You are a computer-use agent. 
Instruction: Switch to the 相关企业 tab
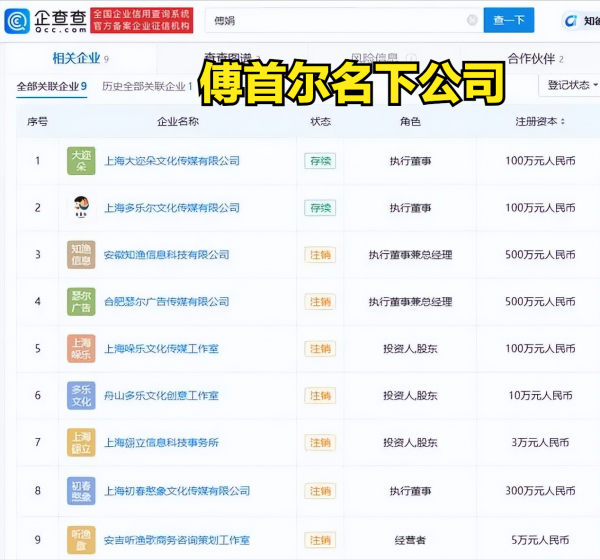[x=80, y=59]
